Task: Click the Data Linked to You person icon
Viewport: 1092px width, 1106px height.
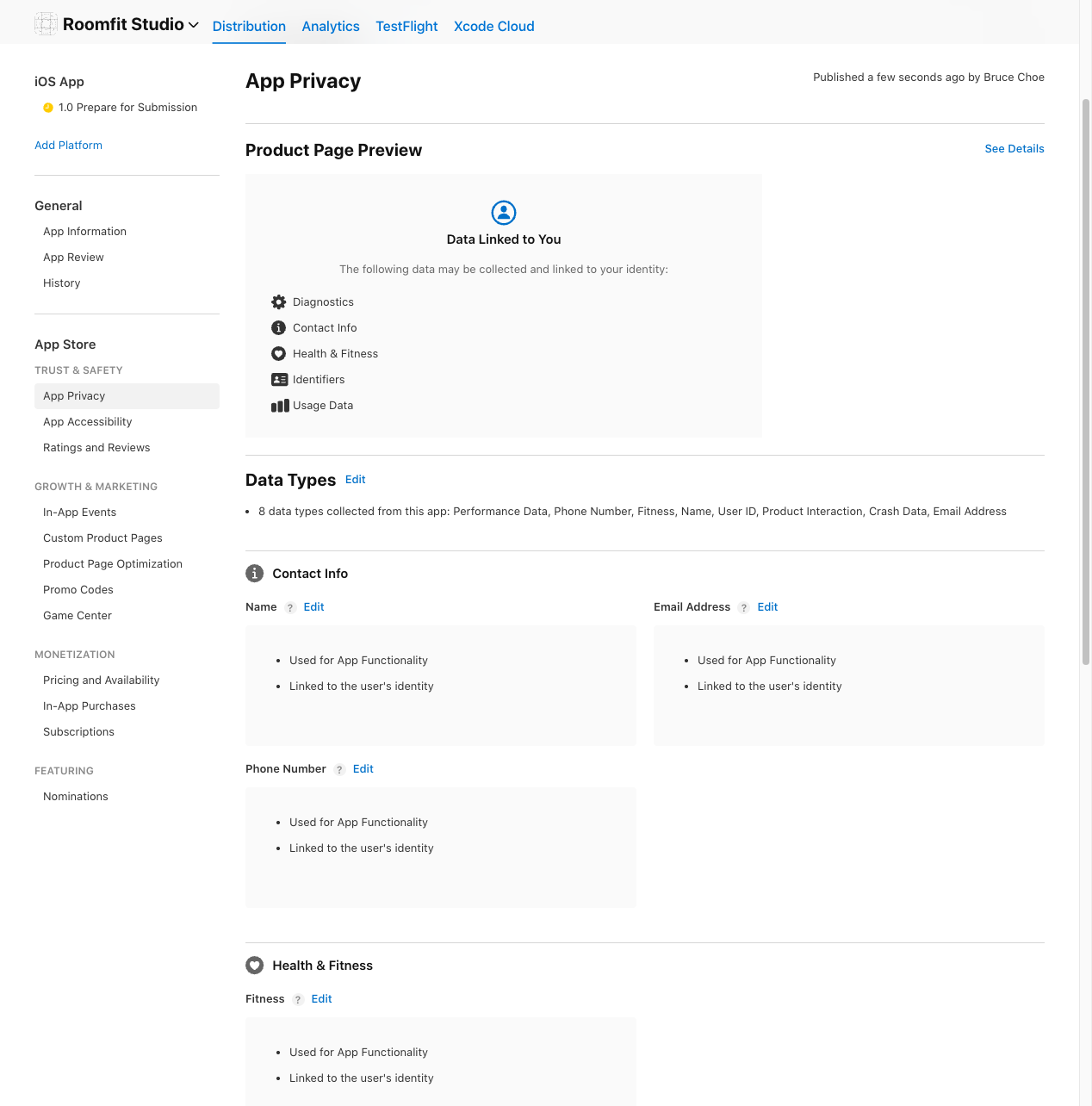Action: 504,213
